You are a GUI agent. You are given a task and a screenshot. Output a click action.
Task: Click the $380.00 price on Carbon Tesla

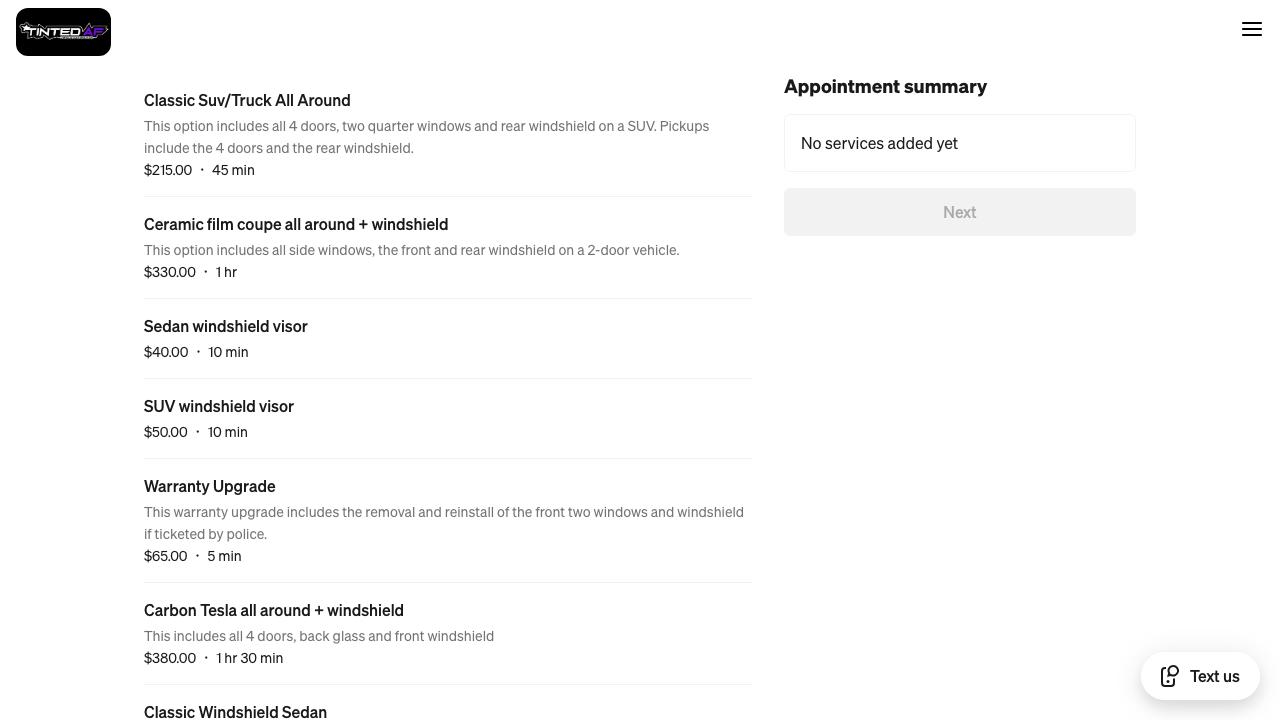click(170, 658)
